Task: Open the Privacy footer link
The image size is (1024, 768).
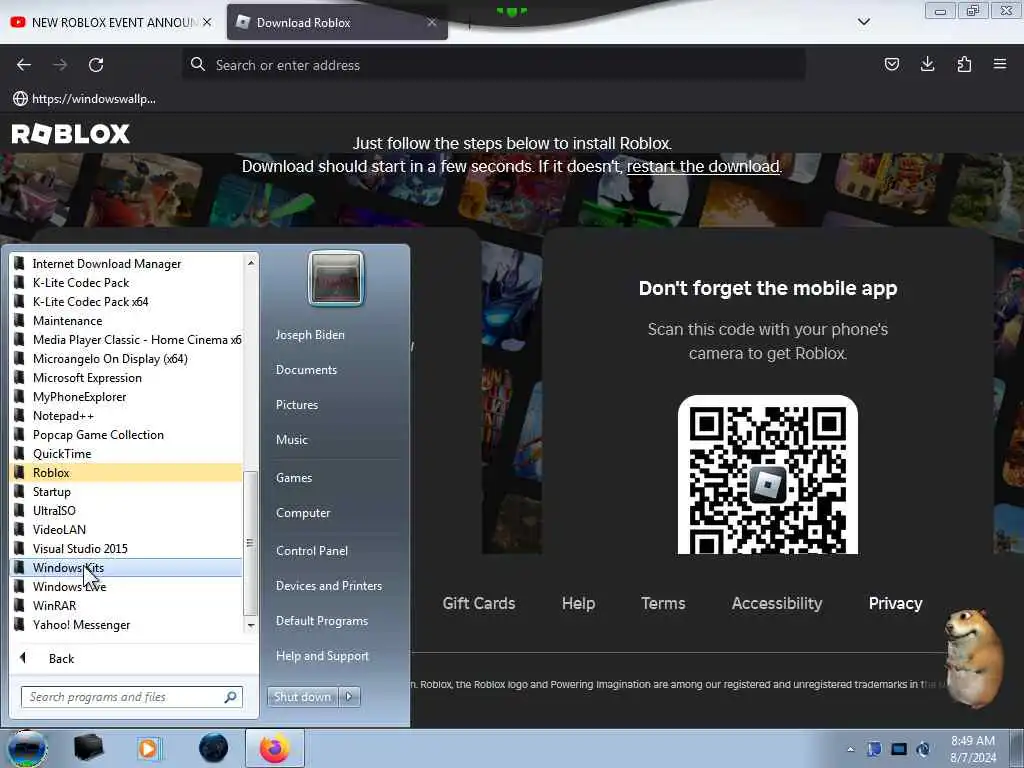Action: pyautogui.click(x=895, y=603)
